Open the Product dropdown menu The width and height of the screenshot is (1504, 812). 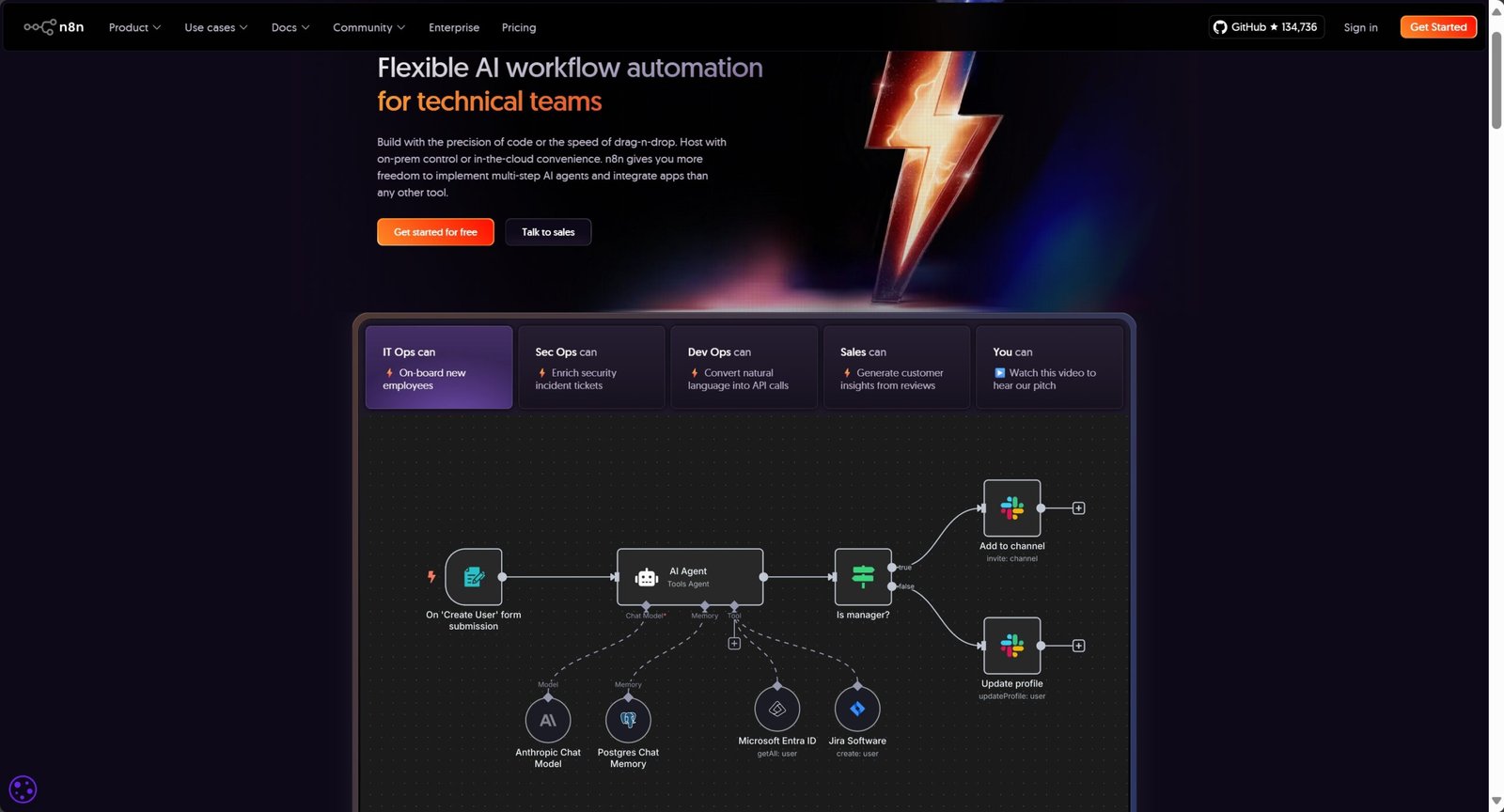[x=134, y=27]
